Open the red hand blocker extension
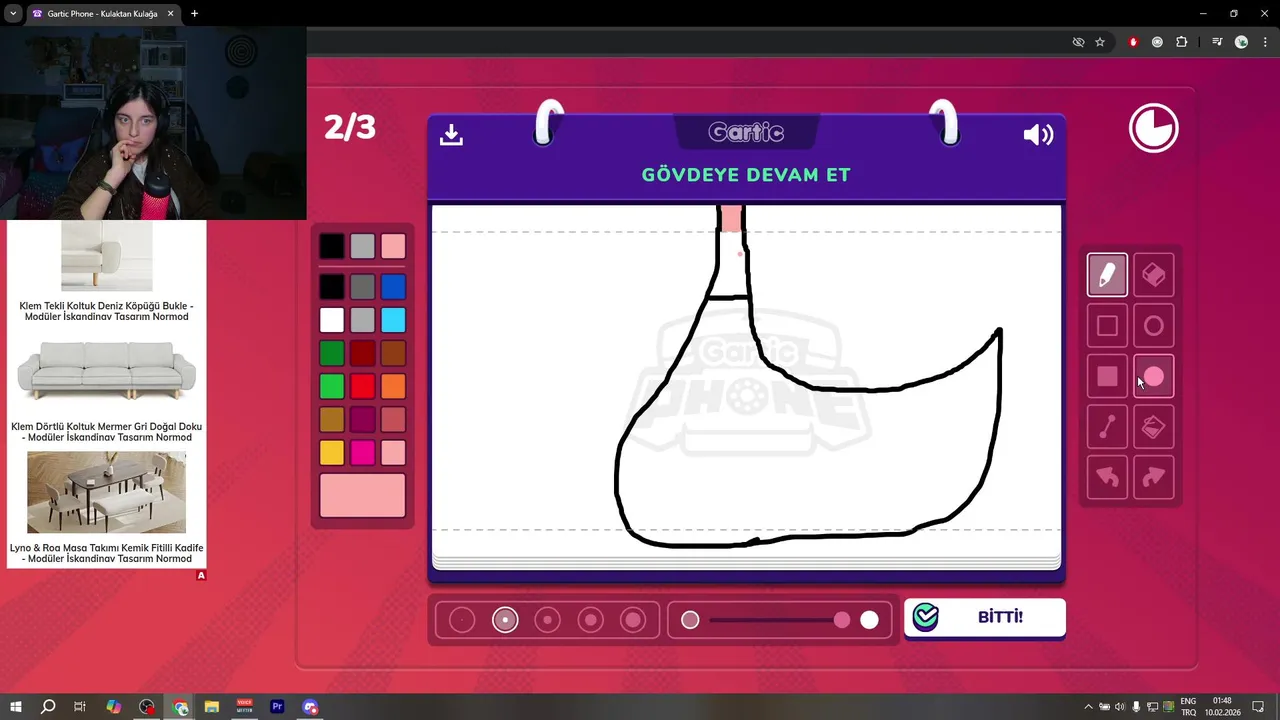This screenshot has height=720, width=1280. click(x=1133, y=42)
